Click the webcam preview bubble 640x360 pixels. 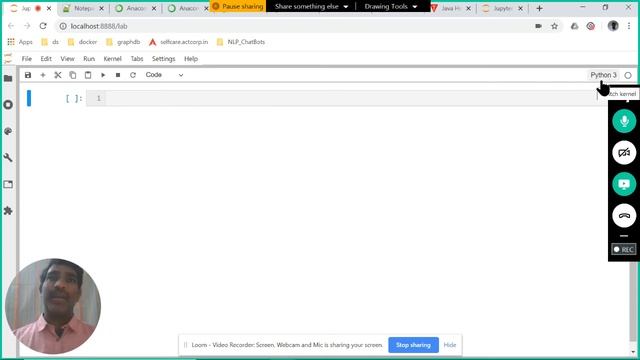(53, 306)
